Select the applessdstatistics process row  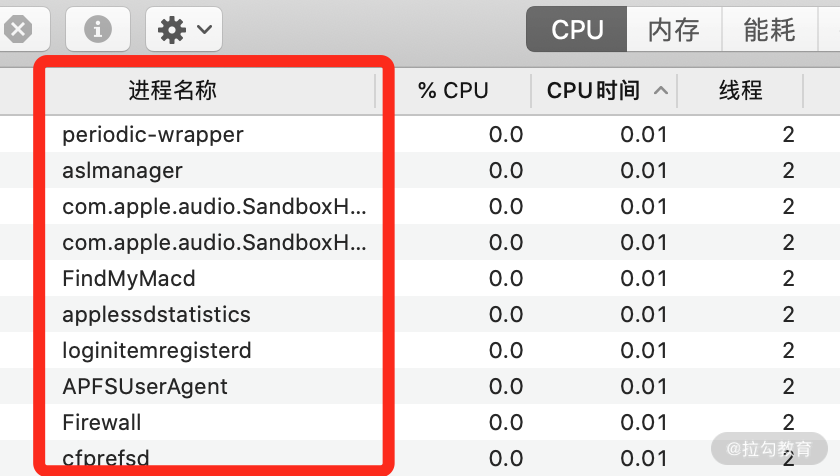[156, 314]
